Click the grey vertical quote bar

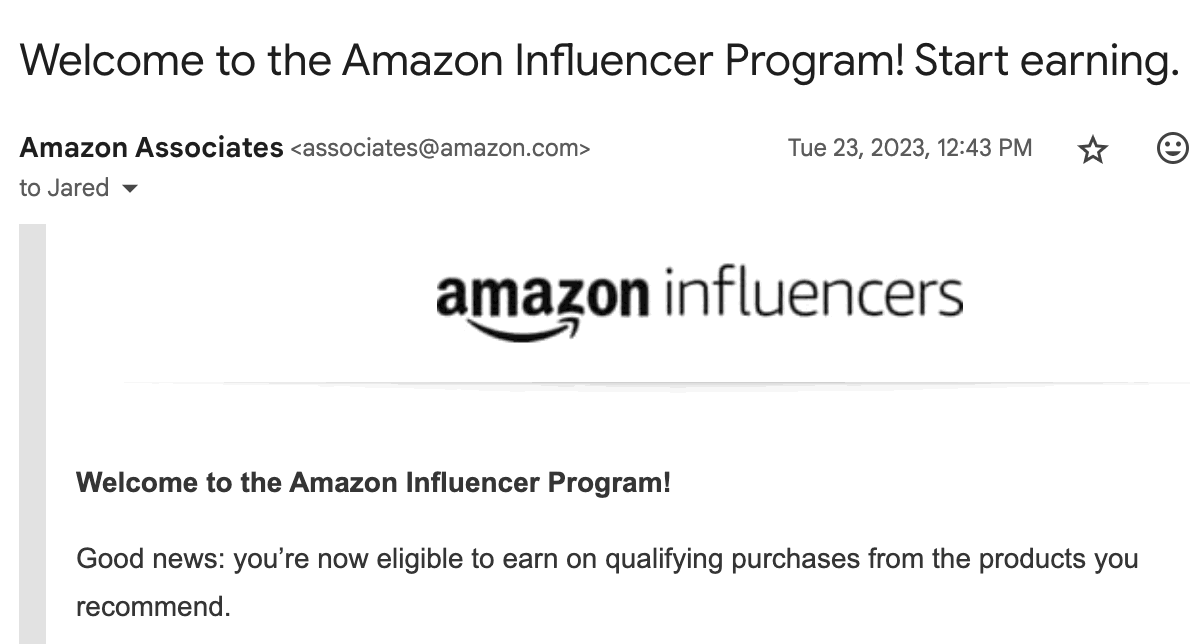33,434
